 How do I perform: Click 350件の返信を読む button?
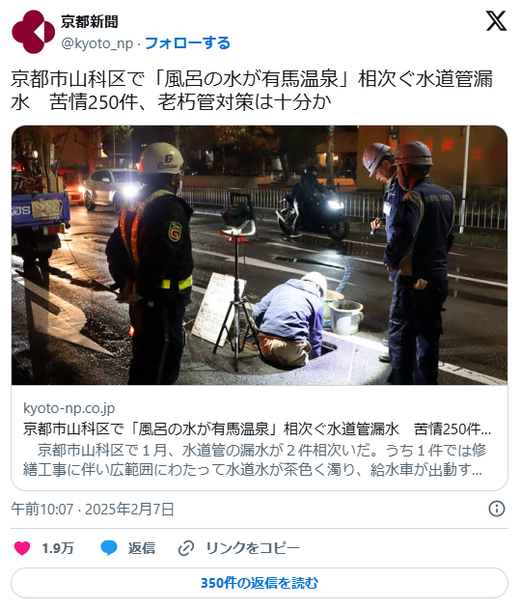click(x=259, y=583)
